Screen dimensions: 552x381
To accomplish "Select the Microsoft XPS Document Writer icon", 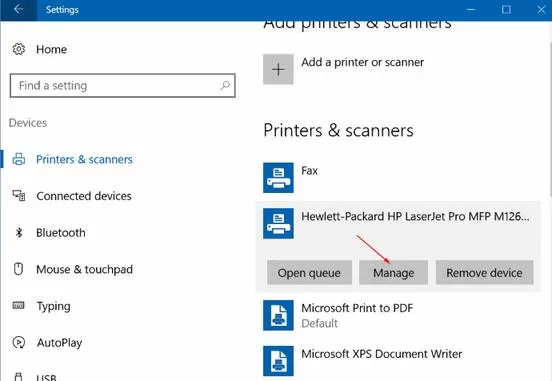I will tap(278, 361).
